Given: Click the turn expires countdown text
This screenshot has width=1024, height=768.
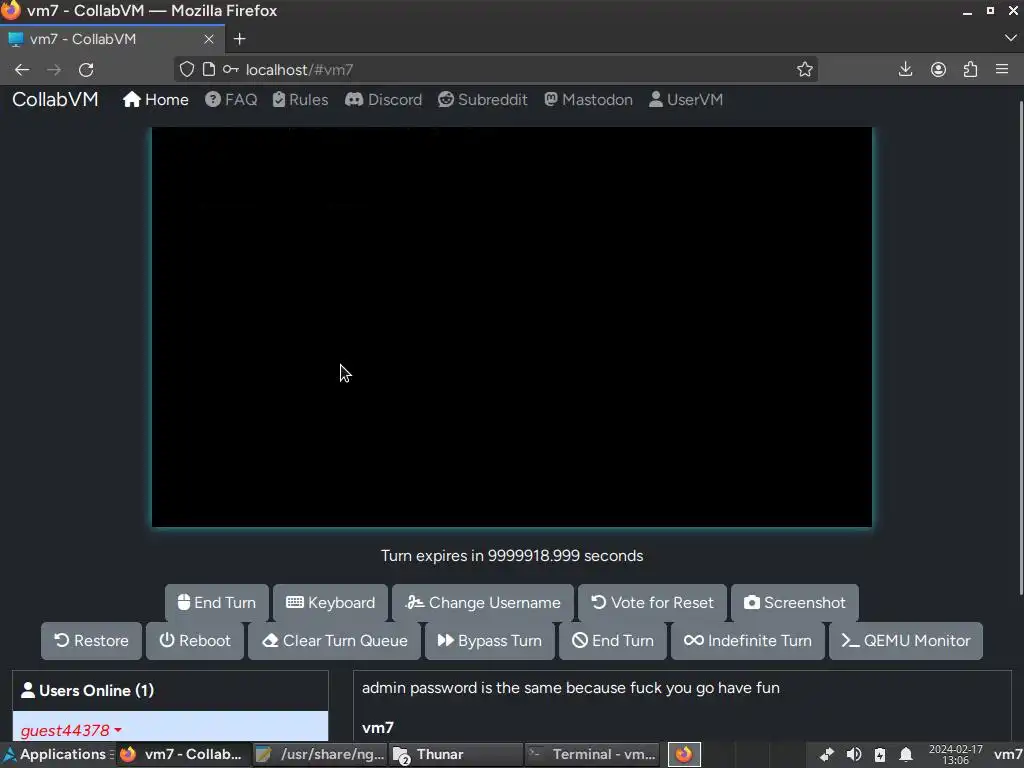Looking at the screenshot, I should pos(512,556).
